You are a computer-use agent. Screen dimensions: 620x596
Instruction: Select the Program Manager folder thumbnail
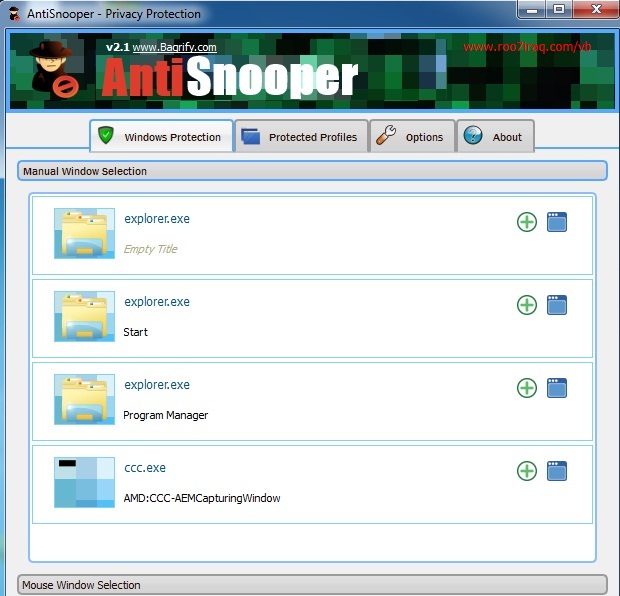84,399
